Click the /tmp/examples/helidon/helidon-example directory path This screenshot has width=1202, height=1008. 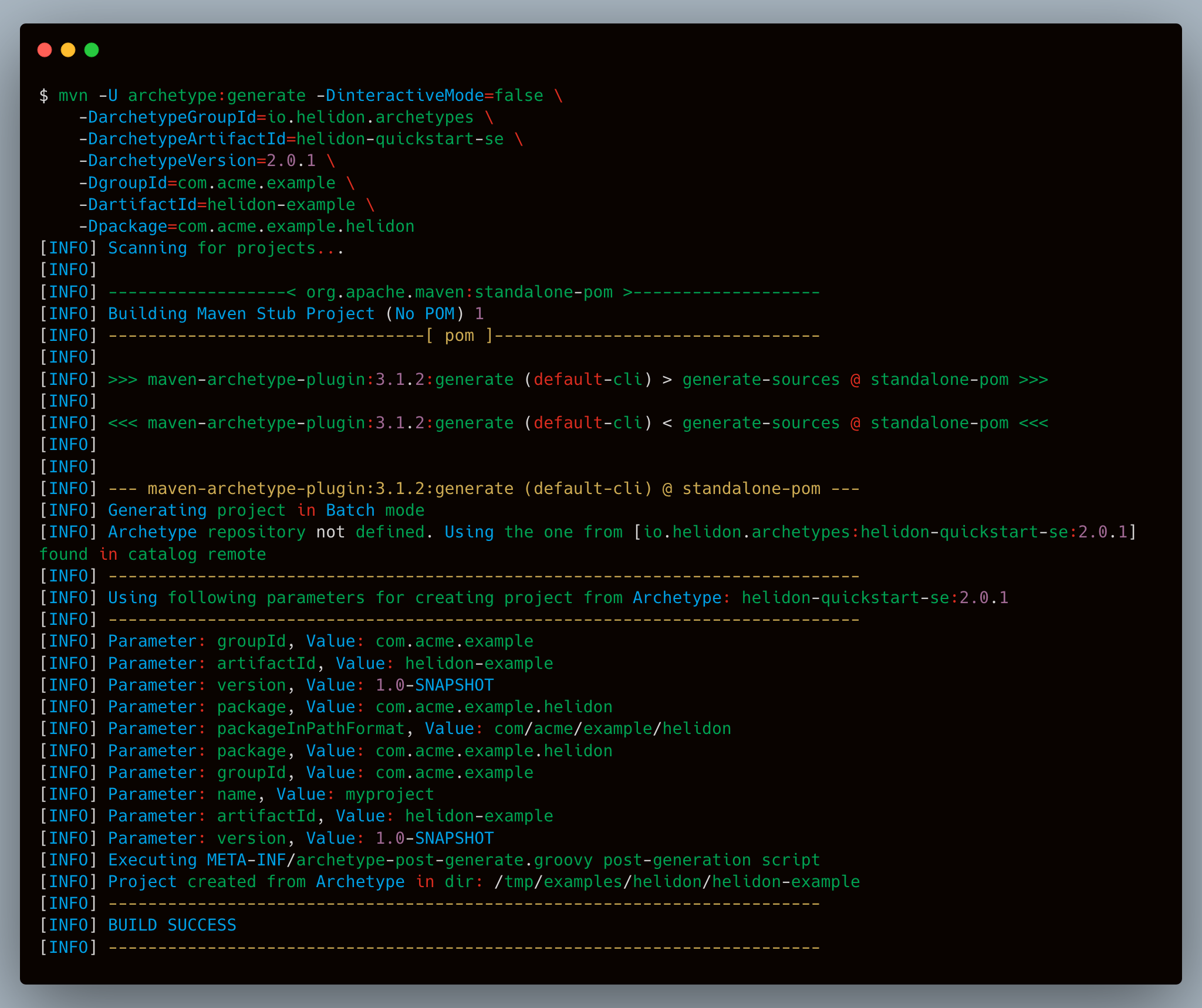click(677, 882)
